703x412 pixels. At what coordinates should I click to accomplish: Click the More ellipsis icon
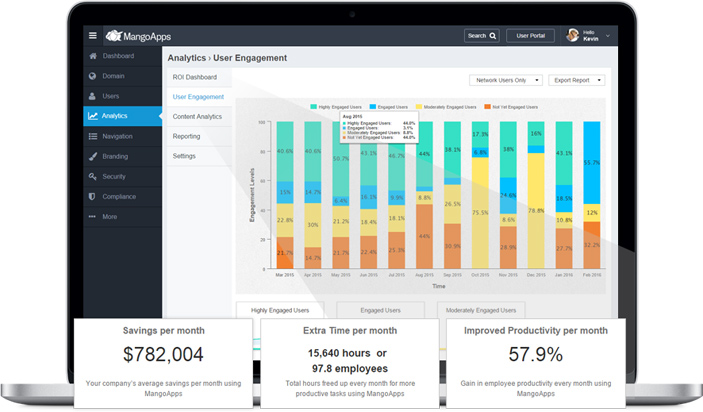pos(92,217)
